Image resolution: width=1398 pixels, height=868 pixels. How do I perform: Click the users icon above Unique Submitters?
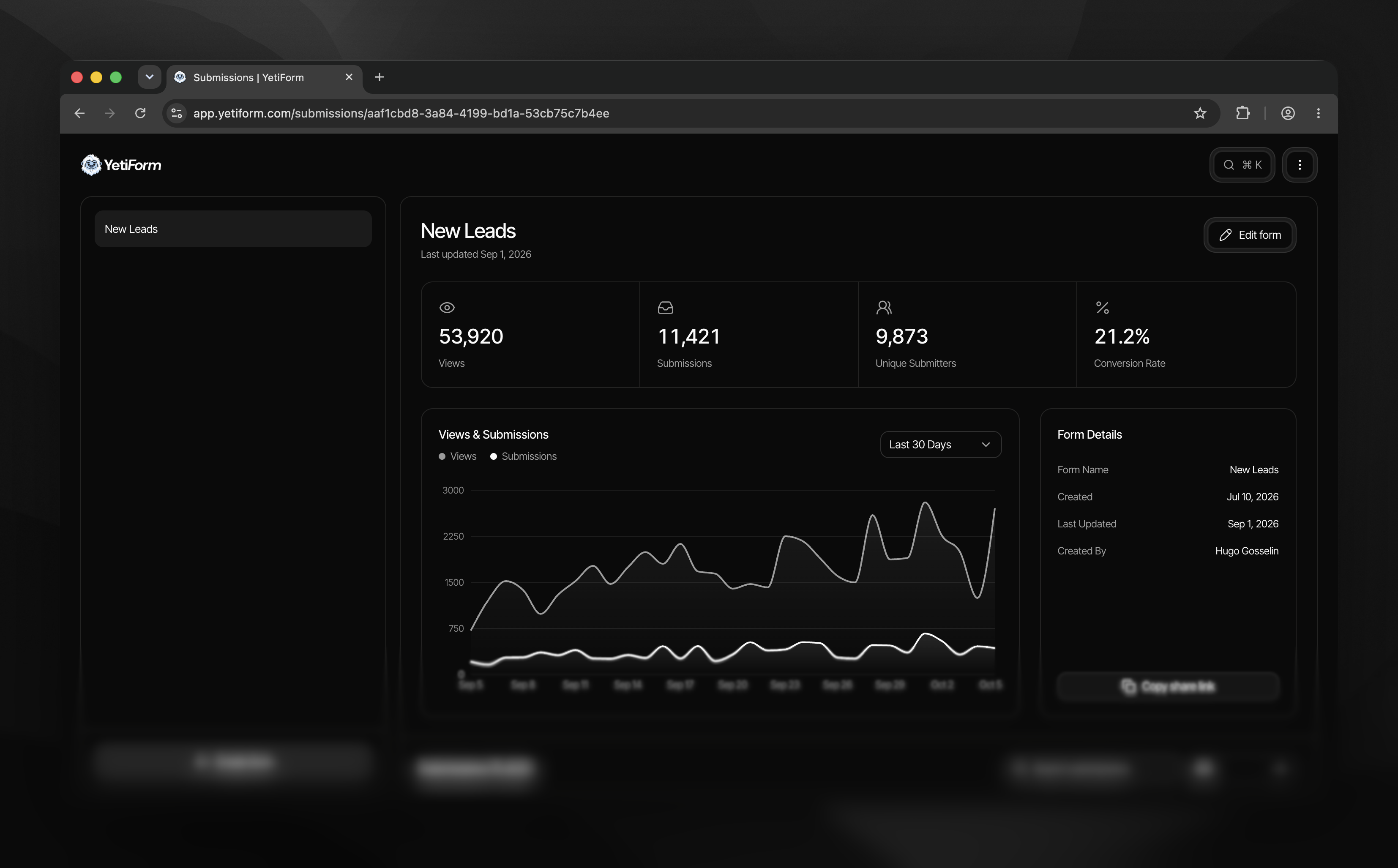click(x=884, y=308)
